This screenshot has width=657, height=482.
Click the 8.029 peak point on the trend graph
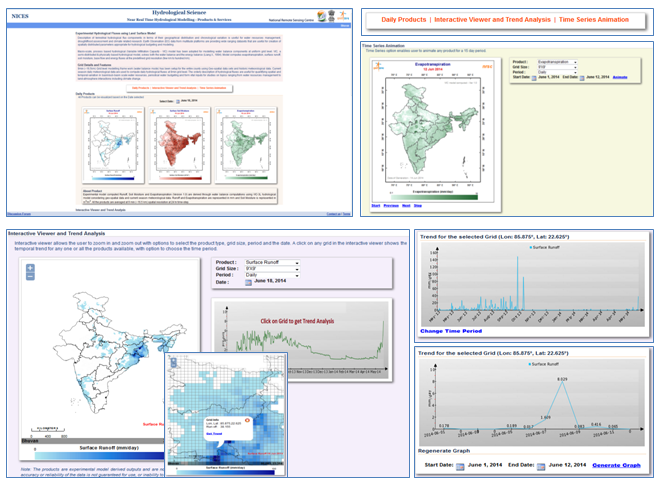click(x=562, y=383)
